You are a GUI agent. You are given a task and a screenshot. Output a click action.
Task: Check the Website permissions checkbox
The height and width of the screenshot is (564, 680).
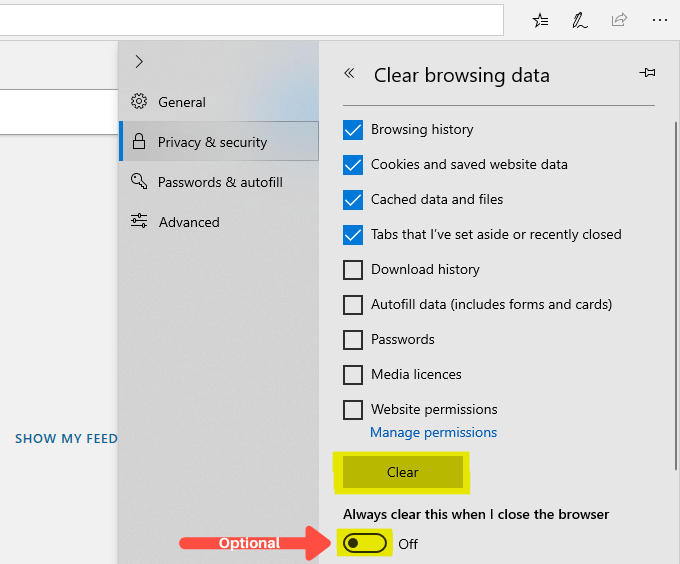tap(353, 410)
